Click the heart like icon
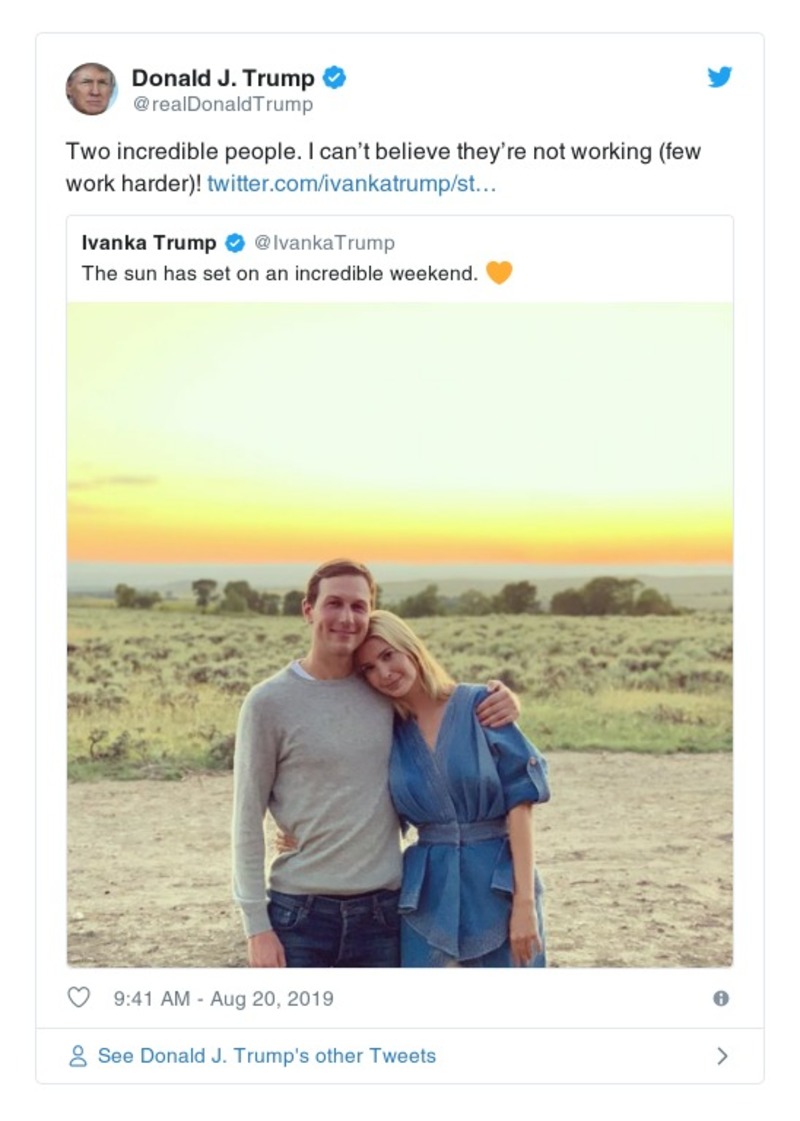800x1121 pixels. pyautogui.click(x=78, y=998)
